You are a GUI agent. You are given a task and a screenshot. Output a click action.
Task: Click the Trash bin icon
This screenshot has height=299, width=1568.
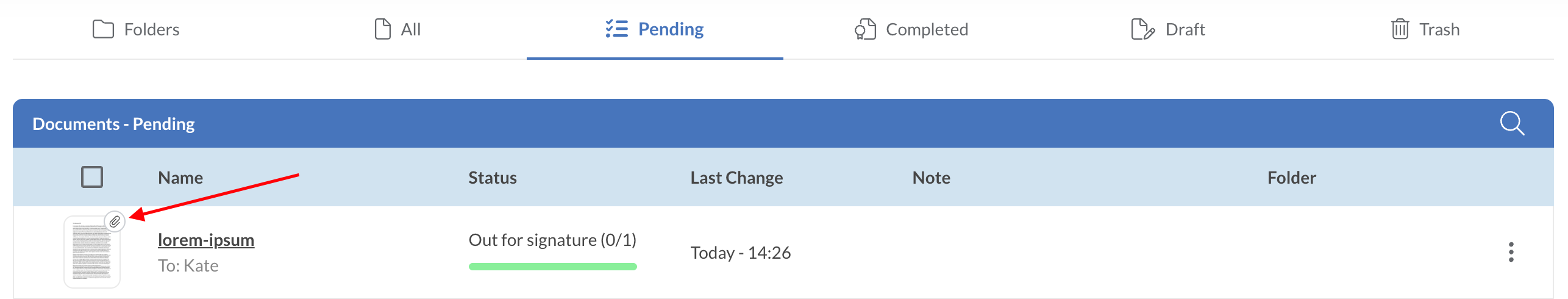coord(1400,29)
